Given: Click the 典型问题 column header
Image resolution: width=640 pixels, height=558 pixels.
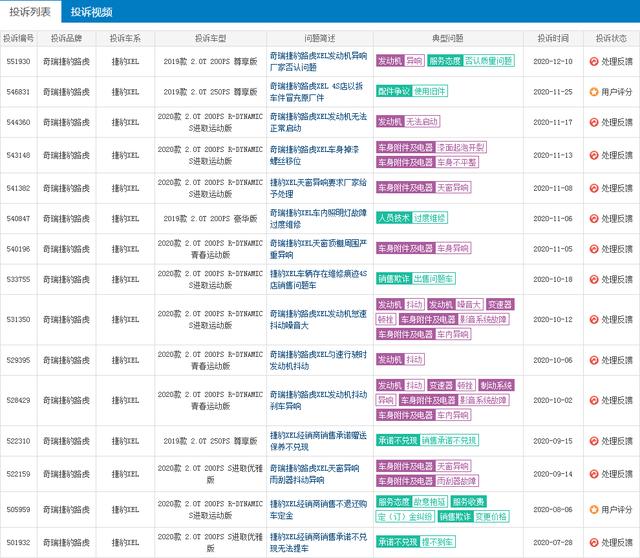Looking at the screenshot, I should click(448, 39).
